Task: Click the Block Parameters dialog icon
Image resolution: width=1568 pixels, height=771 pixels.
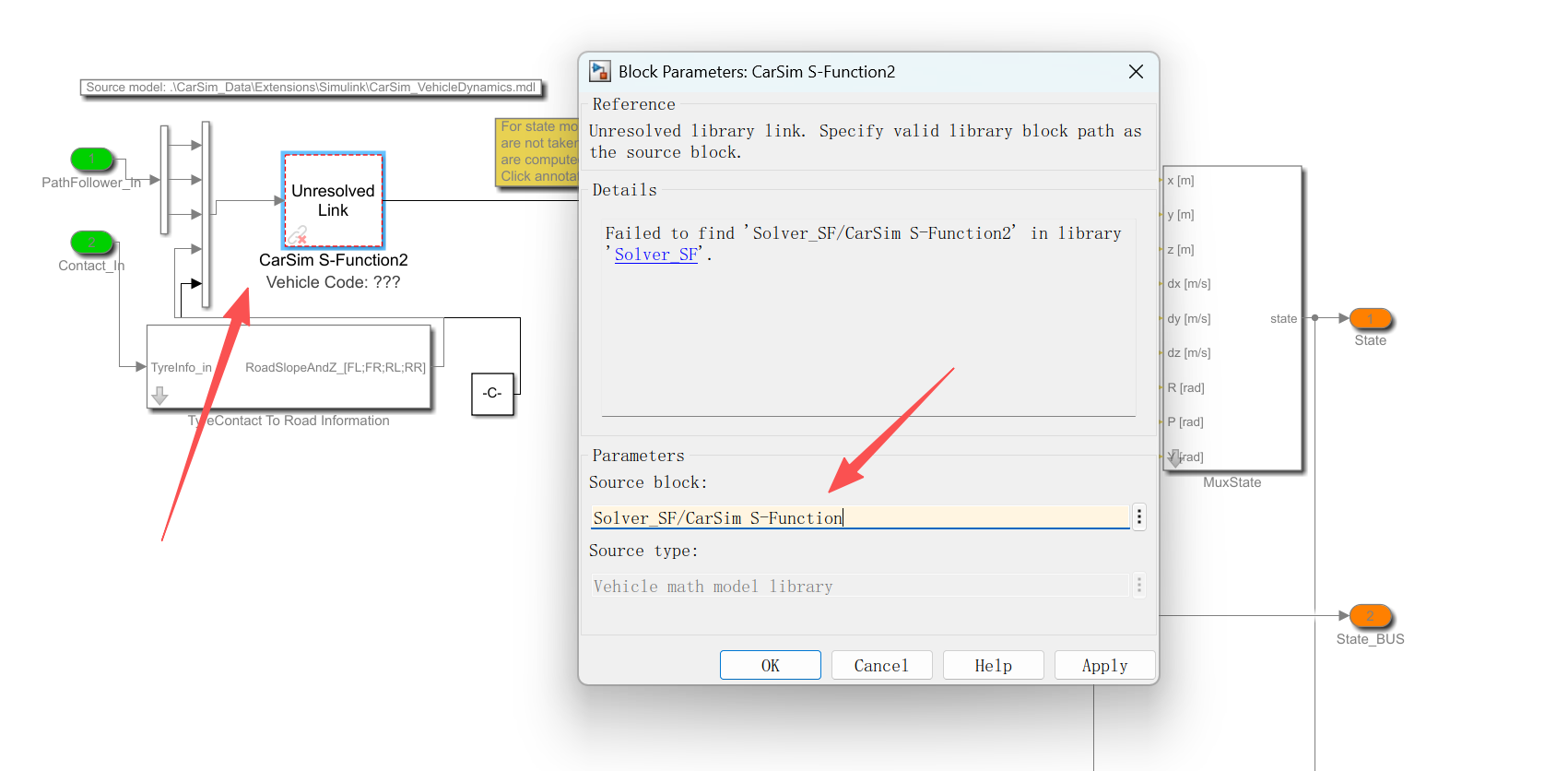Action: click(600, 72)
